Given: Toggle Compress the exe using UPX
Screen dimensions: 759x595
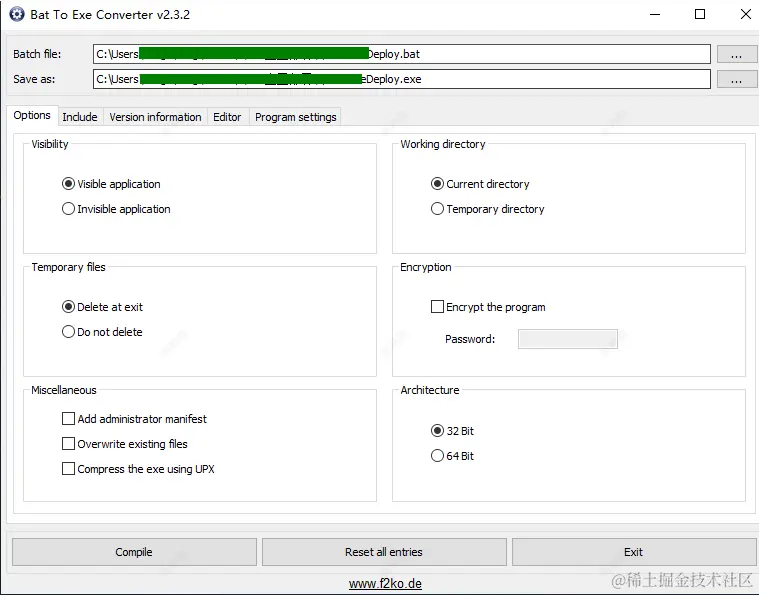Looking at the screenshot, I should pos(138,469).
